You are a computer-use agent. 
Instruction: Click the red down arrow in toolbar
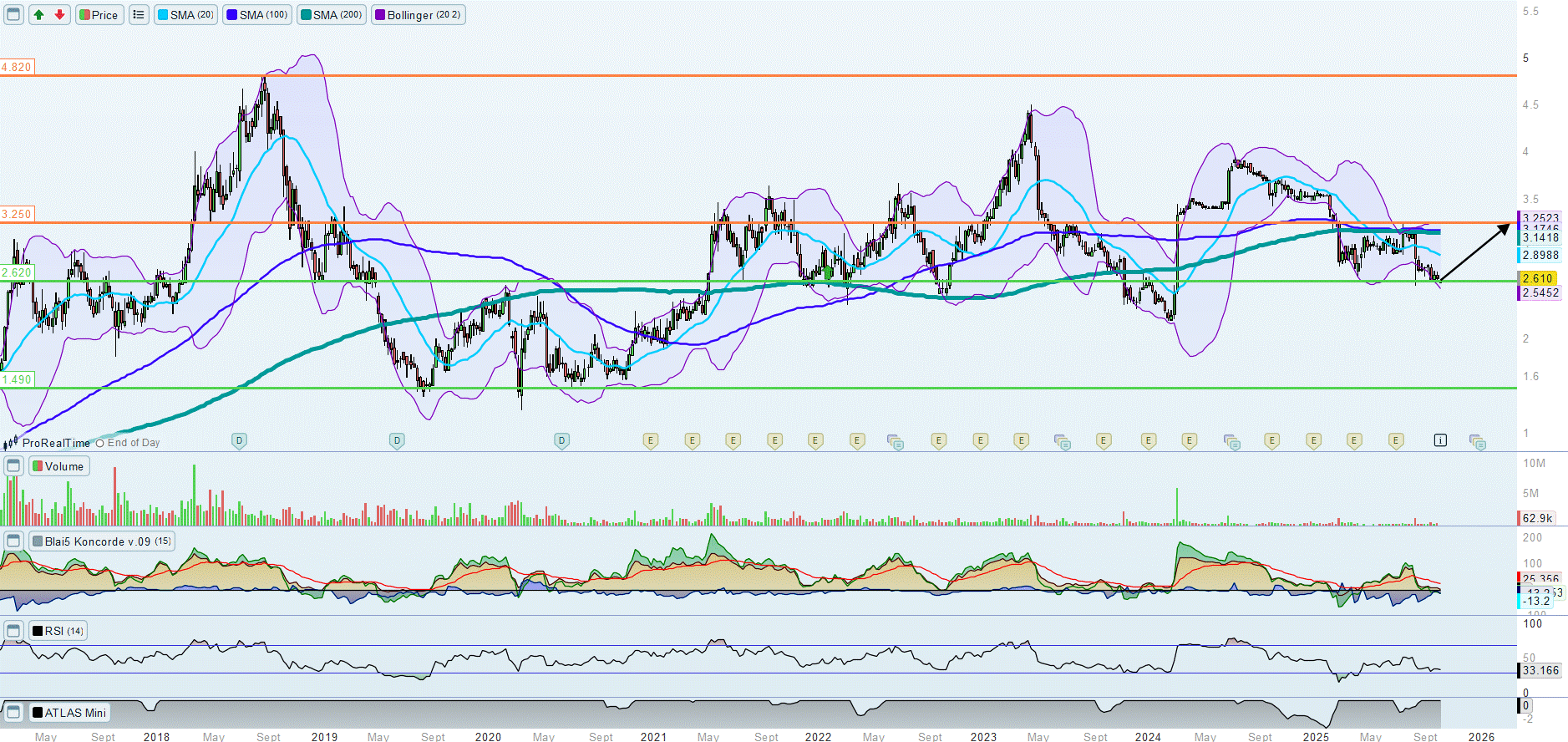point(59,15)
